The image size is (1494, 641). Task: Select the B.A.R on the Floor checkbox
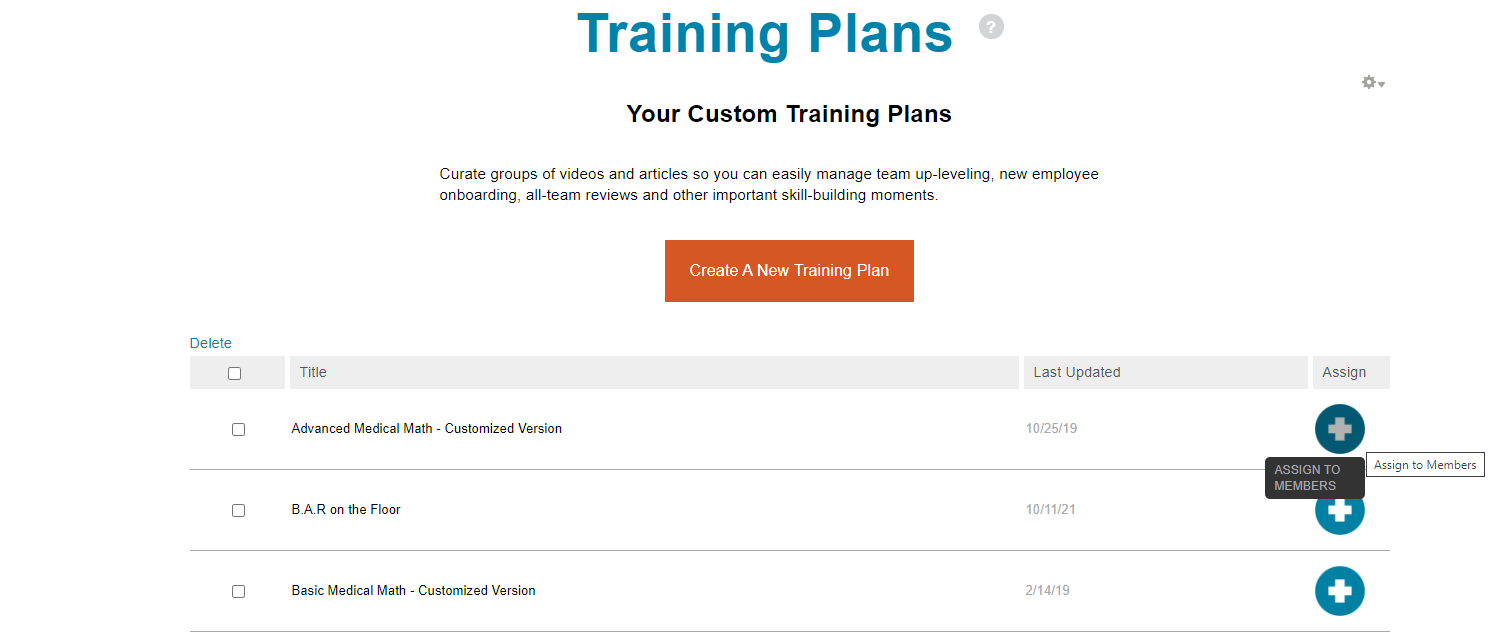pos(238,510)
